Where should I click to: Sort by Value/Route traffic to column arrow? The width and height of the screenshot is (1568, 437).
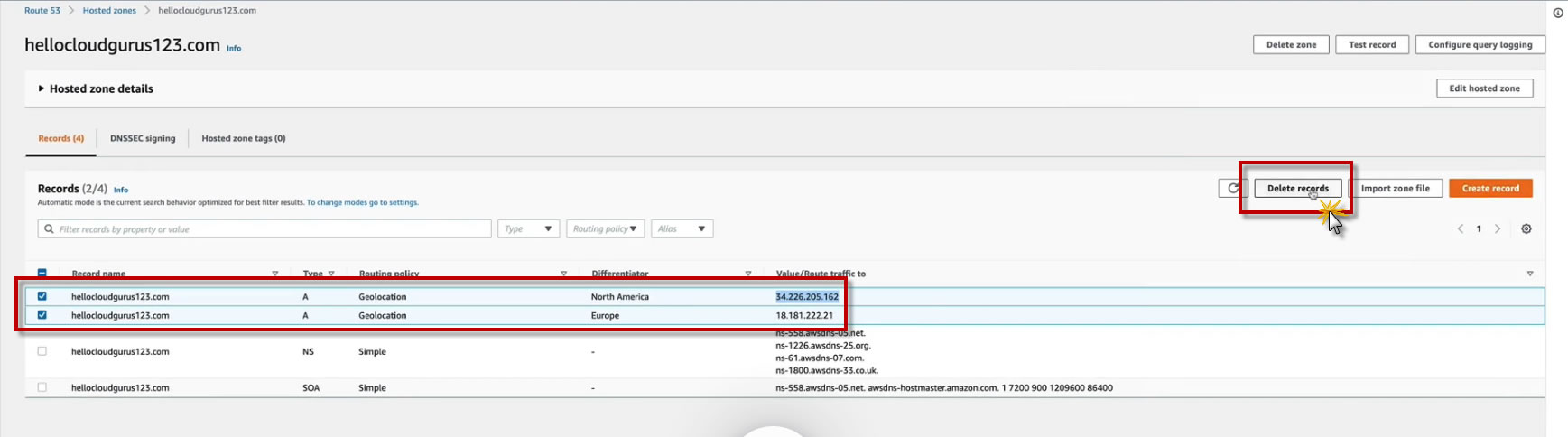coord(1530,274)
